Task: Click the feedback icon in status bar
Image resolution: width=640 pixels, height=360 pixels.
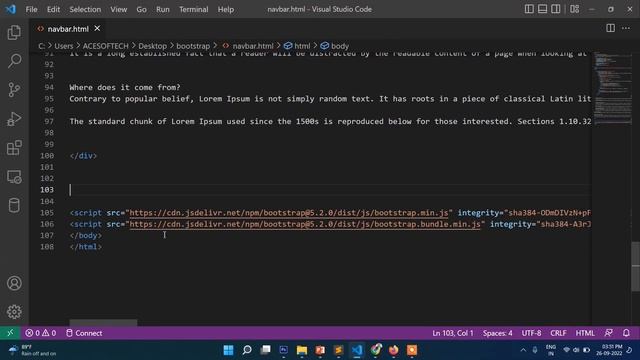Action: point(608,333)
